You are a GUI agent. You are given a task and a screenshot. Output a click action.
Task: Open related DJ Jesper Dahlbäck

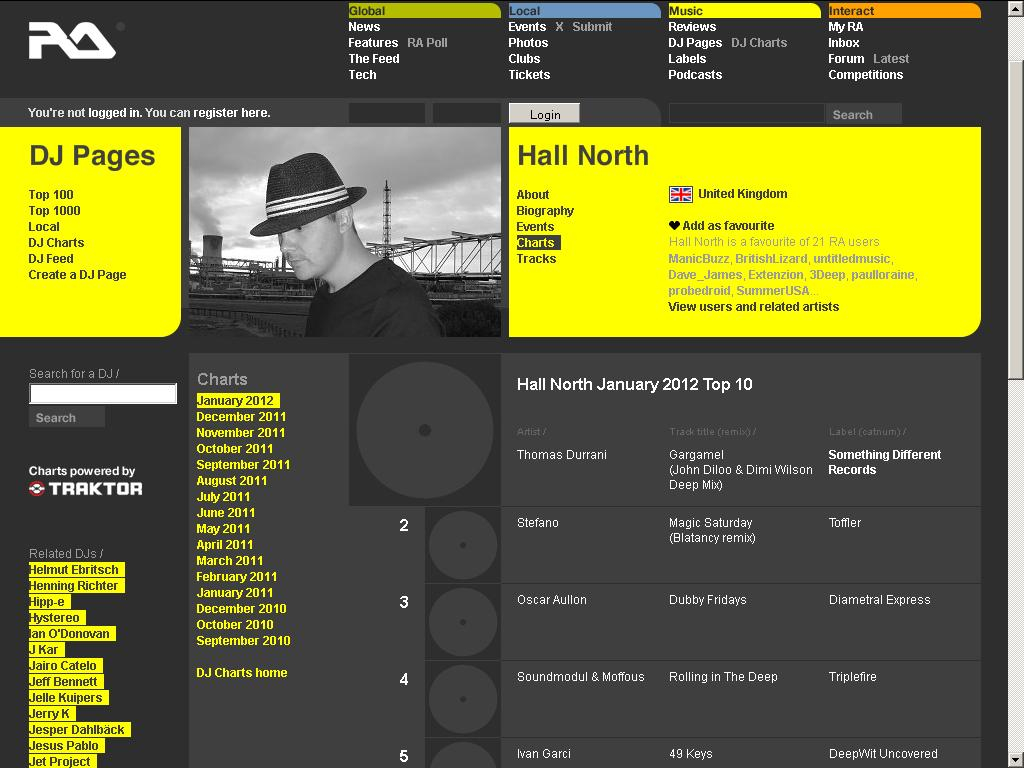click(x=79, y=729)
